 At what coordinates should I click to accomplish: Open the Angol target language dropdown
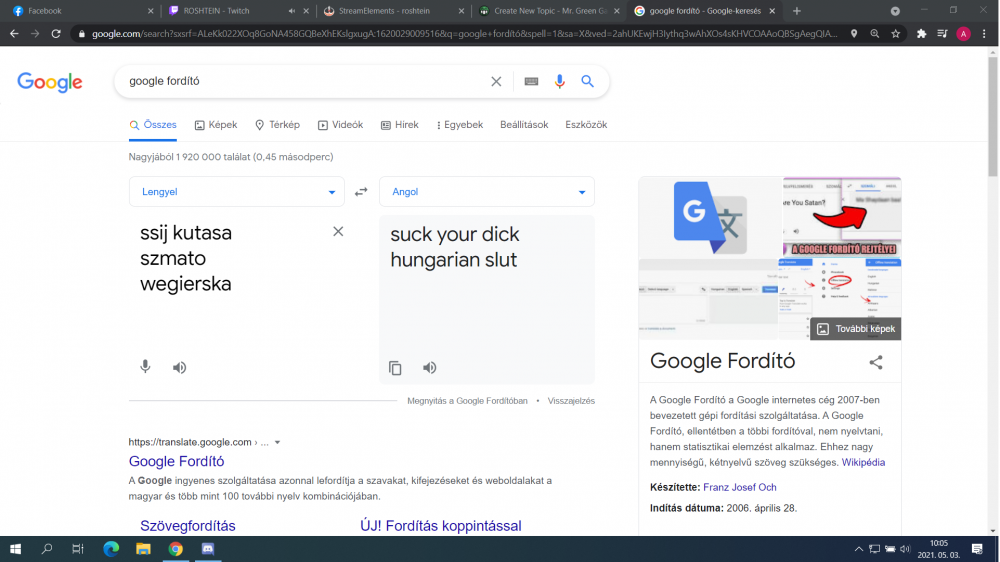coord(486,192)
